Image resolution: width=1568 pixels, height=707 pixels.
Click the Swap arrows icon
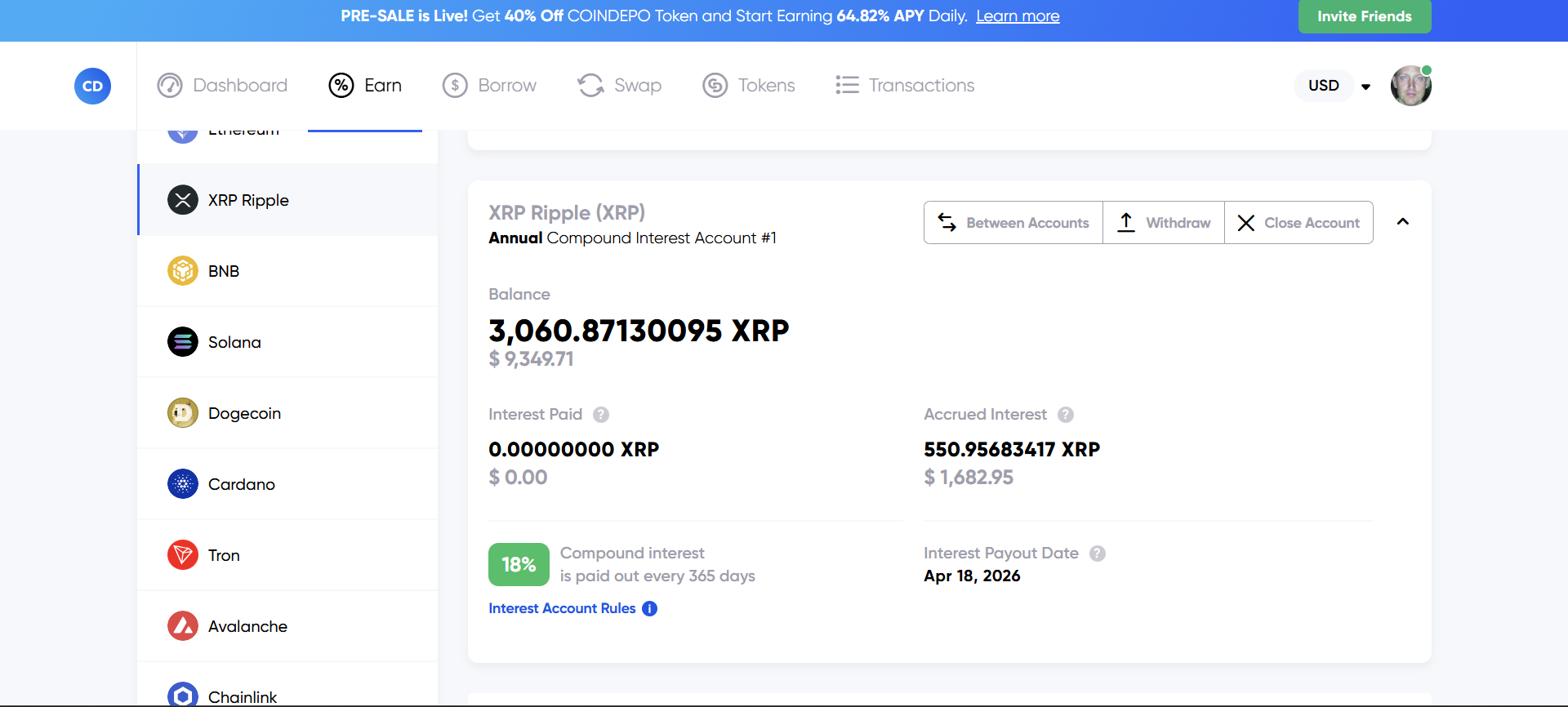coord(590,85)
